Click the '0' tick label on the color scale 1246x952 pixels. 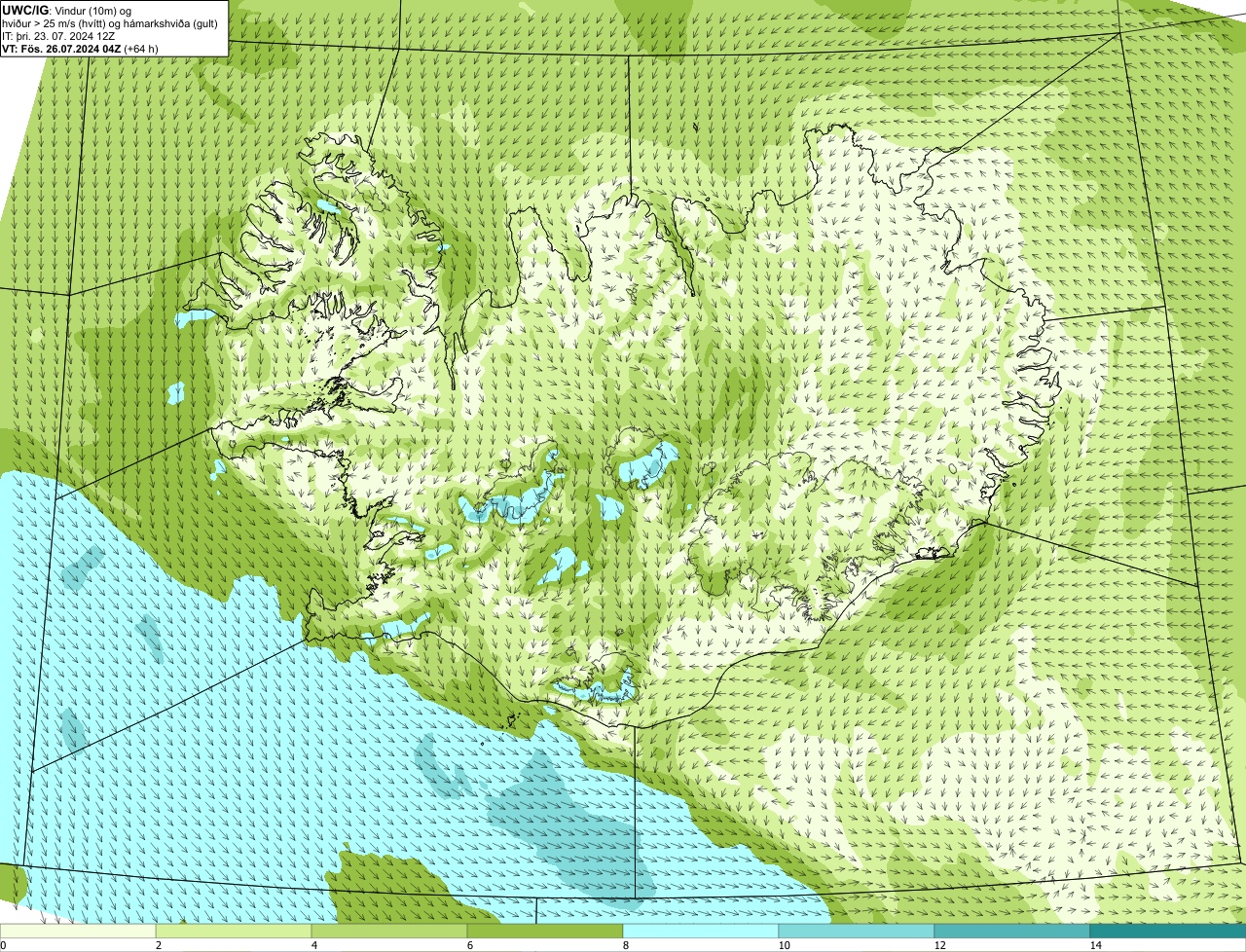[x=3, y=945]
